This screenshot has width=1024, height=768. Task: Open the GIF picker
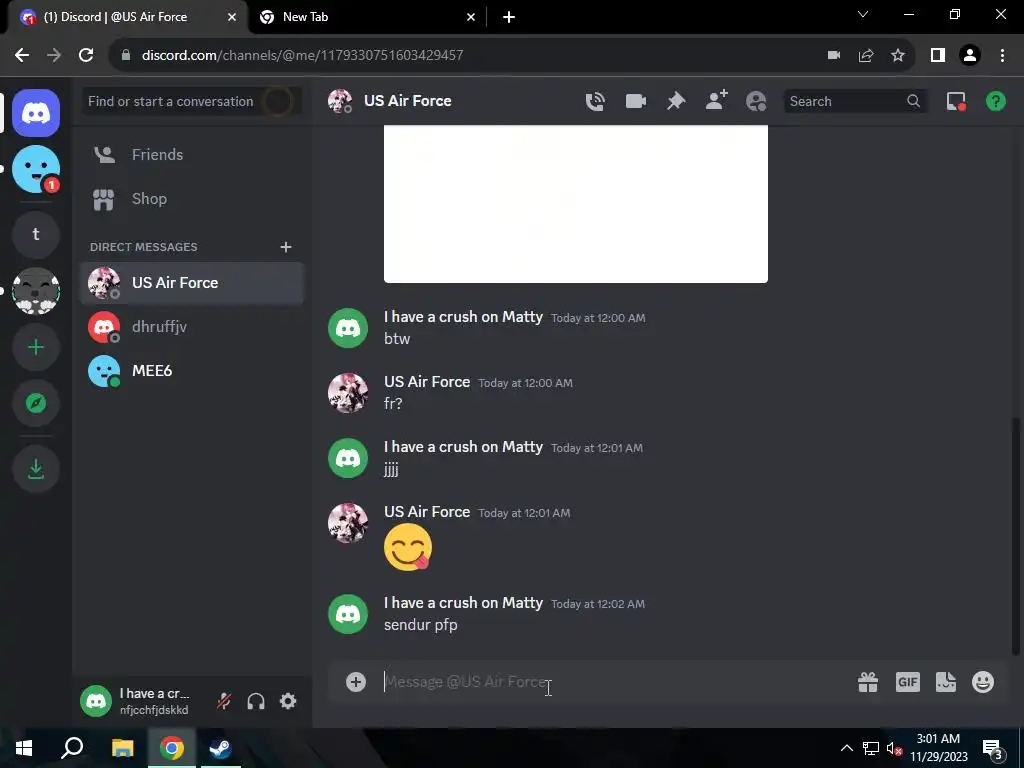(908, 682)
